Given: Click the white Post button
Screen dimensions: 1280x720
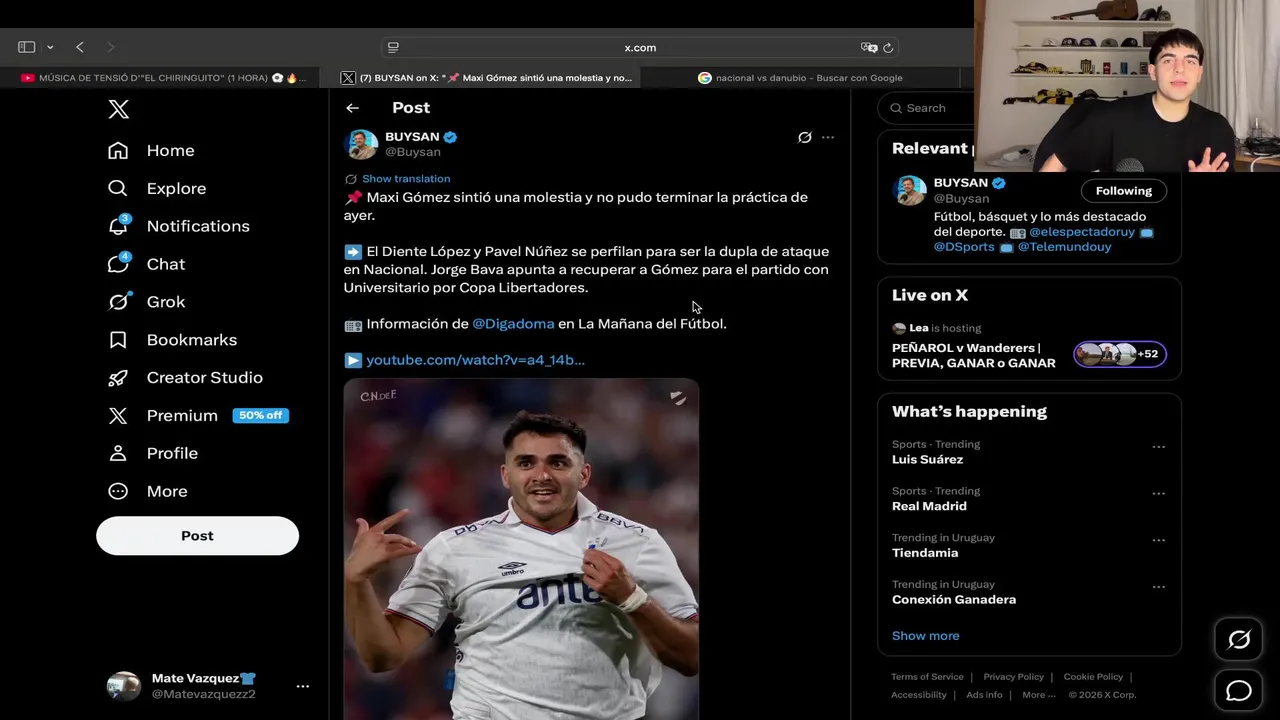Looking at the screenshot, I should pyautogui.click(x=197, y=536).
